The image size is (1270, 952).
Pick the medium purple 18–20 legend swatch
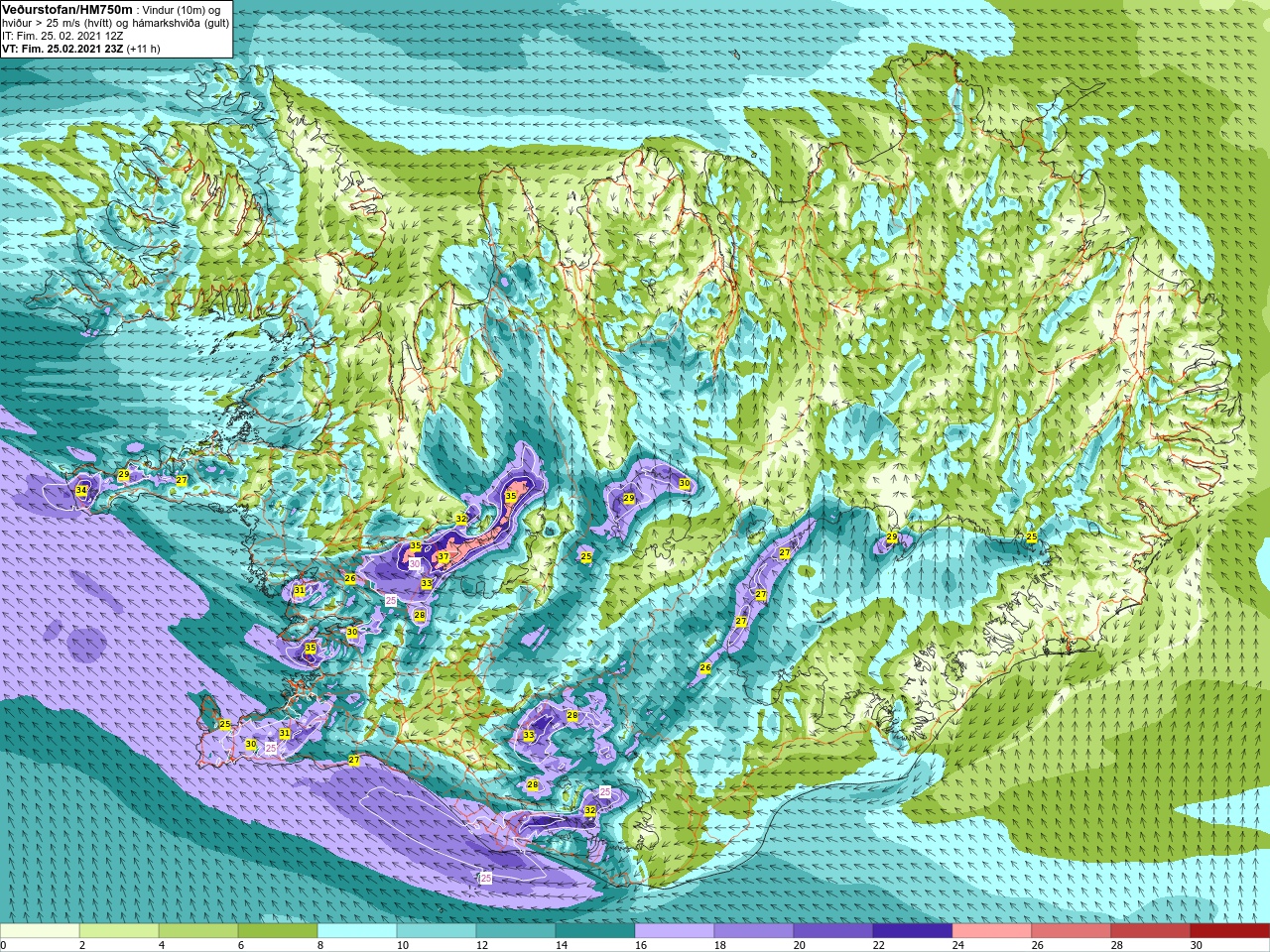point(754,930)
